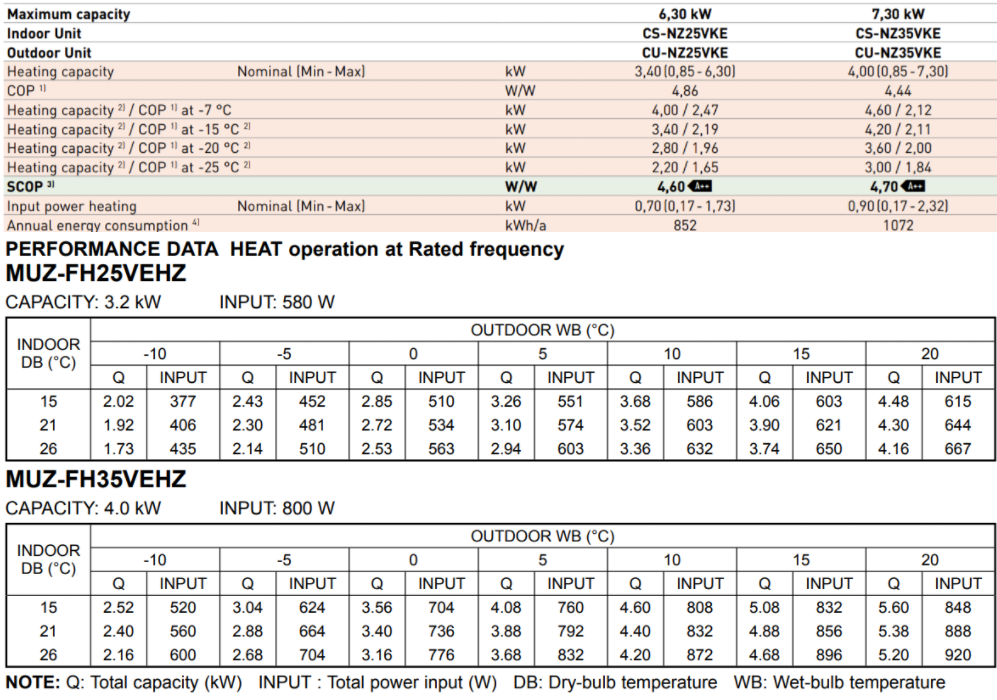Select cell '644' in the MUZ-FH25VEHZ table
Screen dimensions: 997x700
tap(958, 425)
